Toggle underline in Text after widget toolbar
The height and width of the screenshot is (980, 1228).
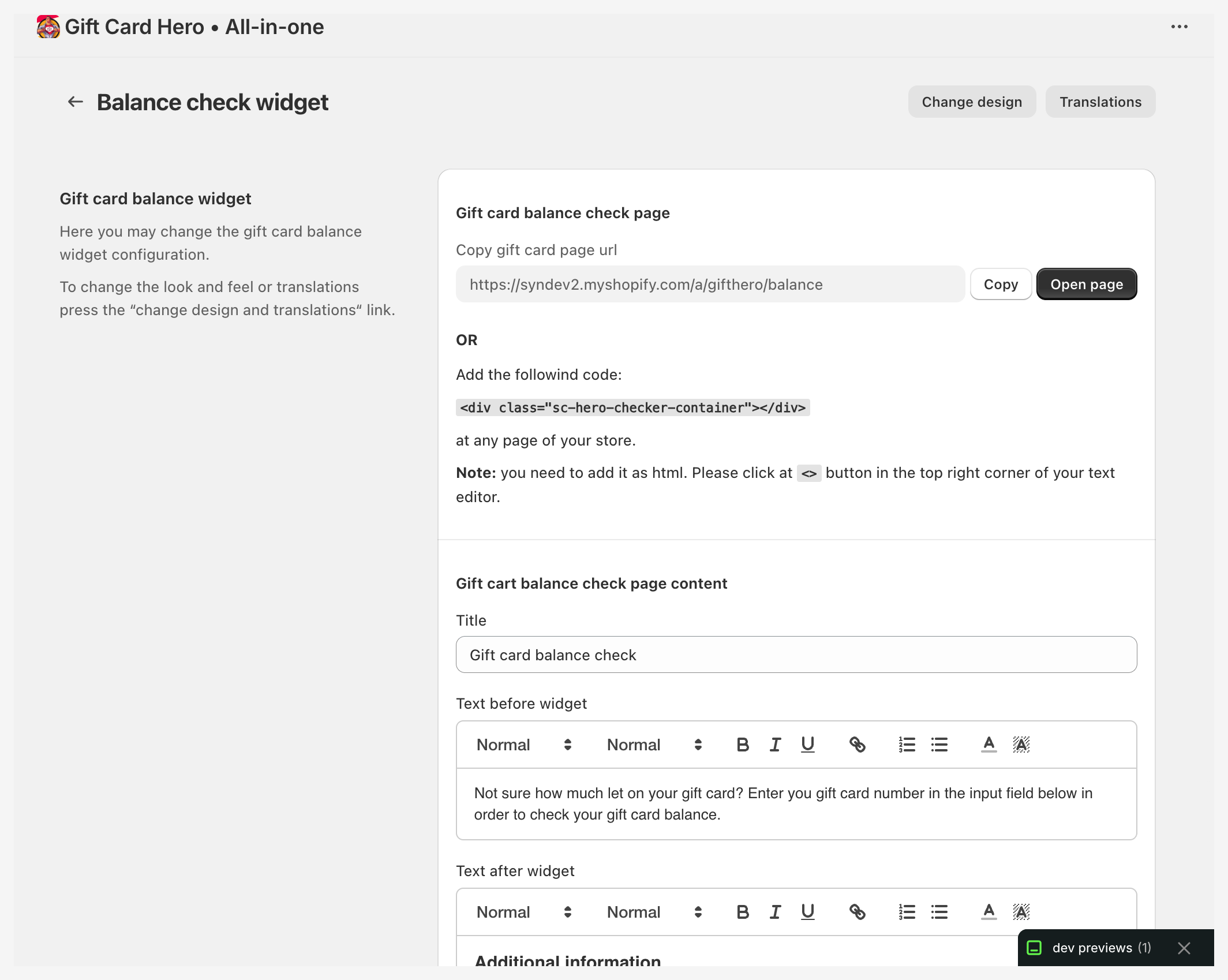coord(807,912)
